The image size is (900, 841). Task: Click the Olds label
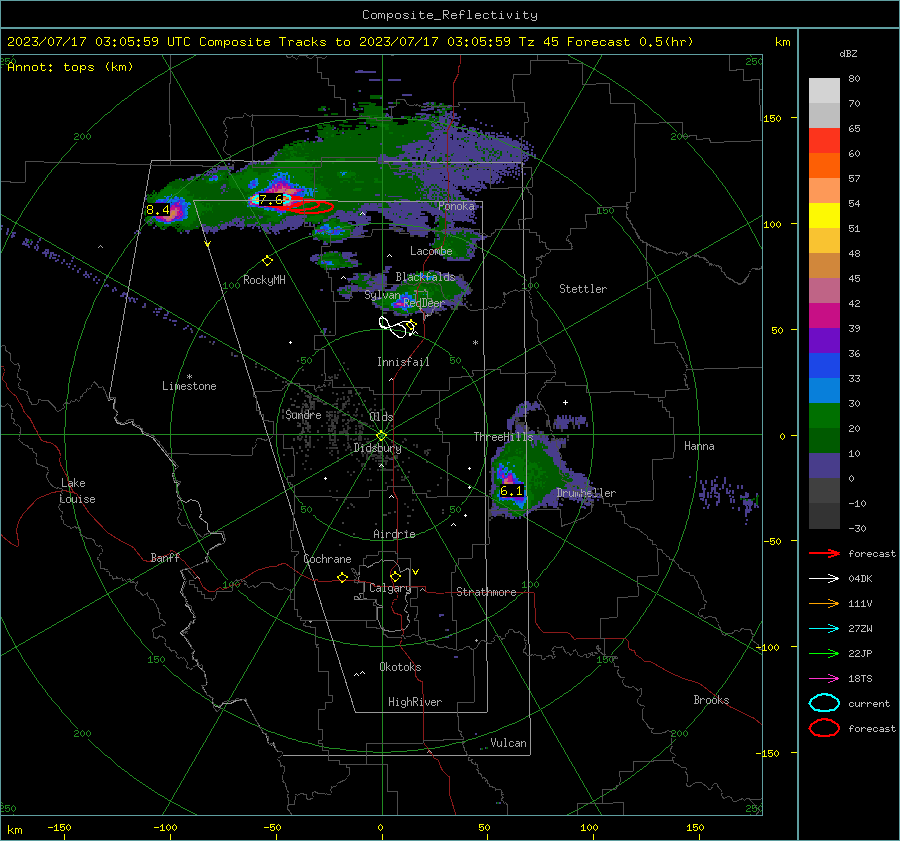click(381, 417)
